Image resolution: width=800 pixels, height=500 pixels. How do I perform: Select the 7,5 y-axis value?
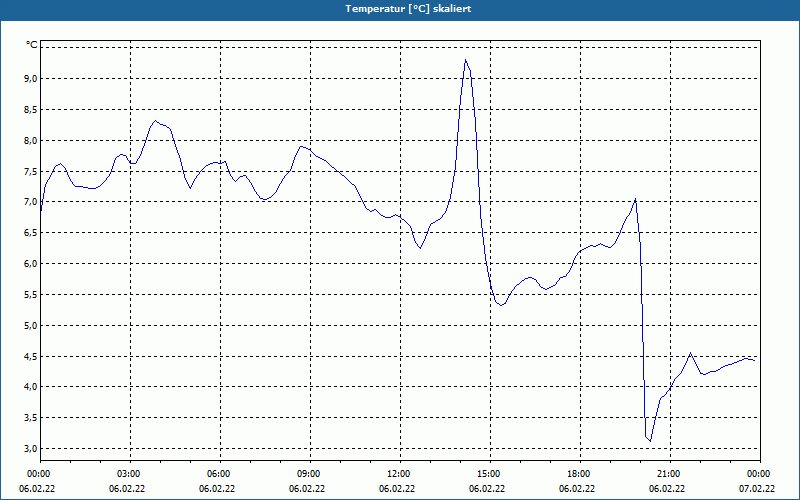pos(31,171)
